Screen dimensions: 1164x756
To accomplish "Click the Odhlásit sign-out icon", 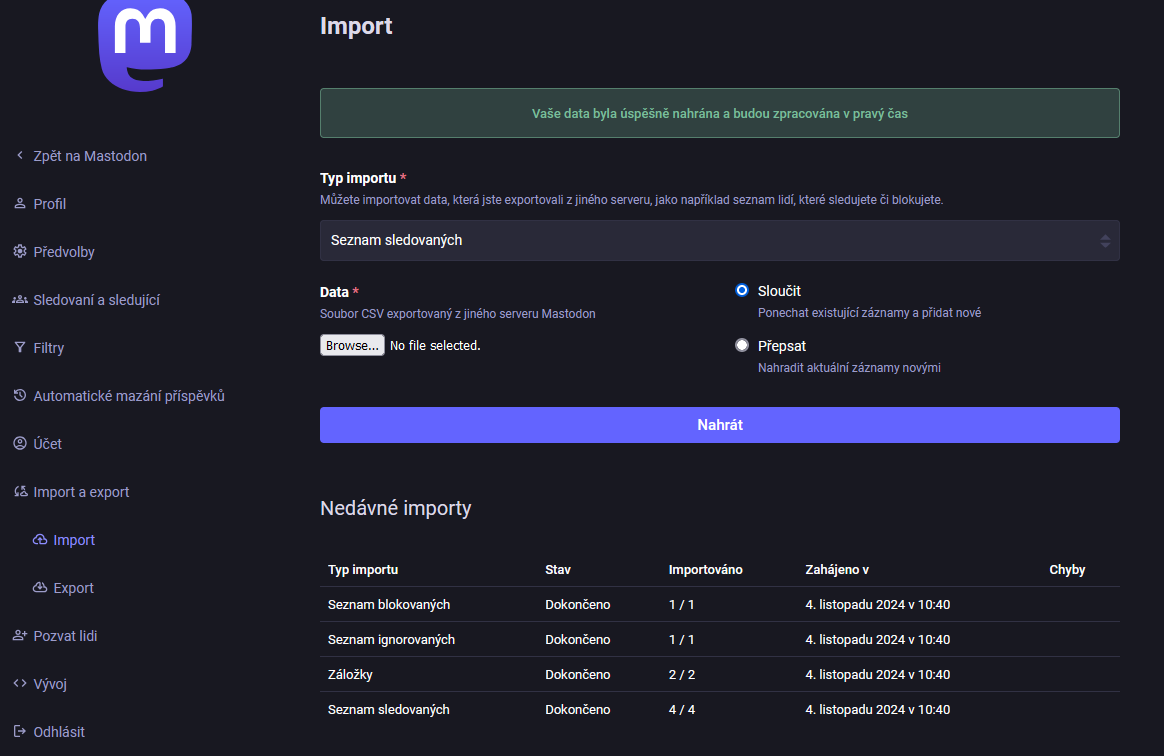I will [20, 732].
